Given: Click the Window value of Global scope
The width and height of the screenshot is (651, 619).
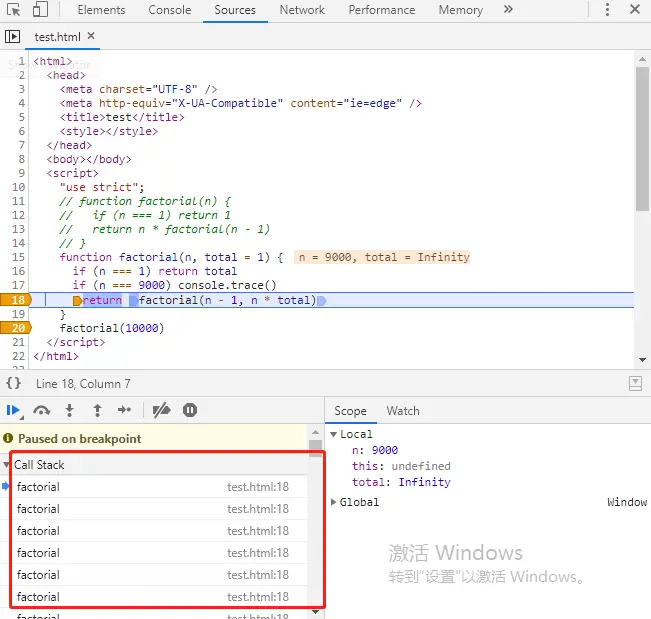Looking at the screenshot, I should click(627, 502).
